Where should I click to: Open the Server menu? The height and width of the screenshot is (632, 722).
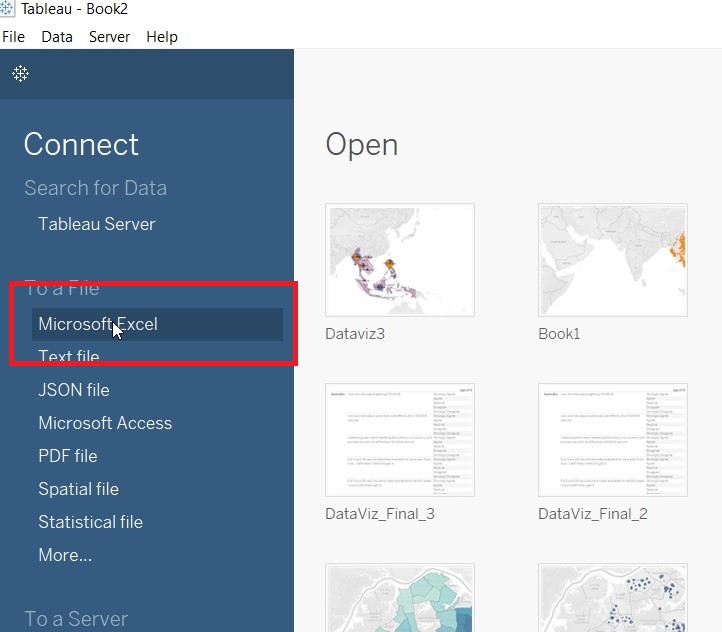coord(109,37)
